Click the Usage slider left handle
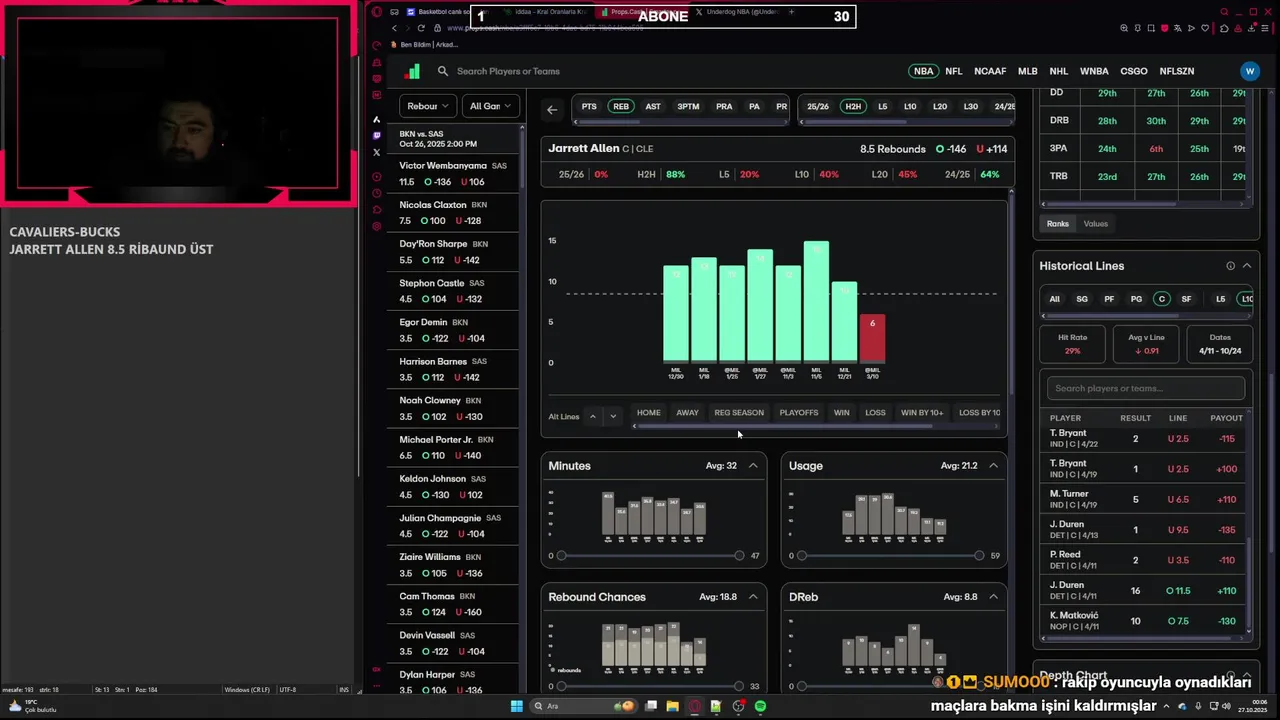This screenshot has width=1280, height=720. click(x=801, y=555)
